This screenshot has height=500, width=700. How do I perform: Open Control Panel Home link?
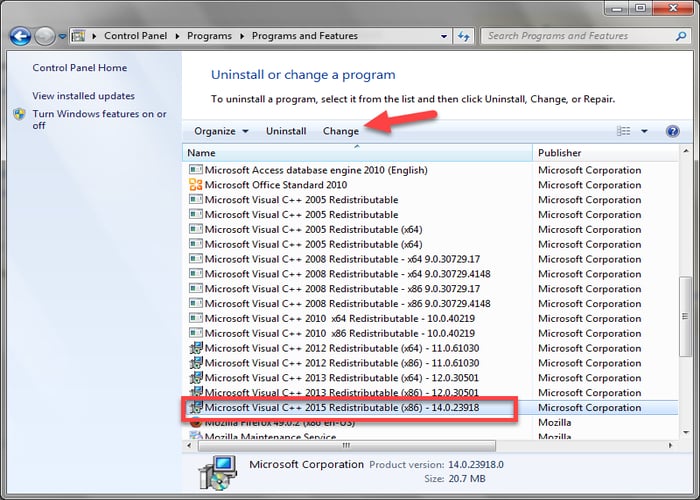pos(80,68)
